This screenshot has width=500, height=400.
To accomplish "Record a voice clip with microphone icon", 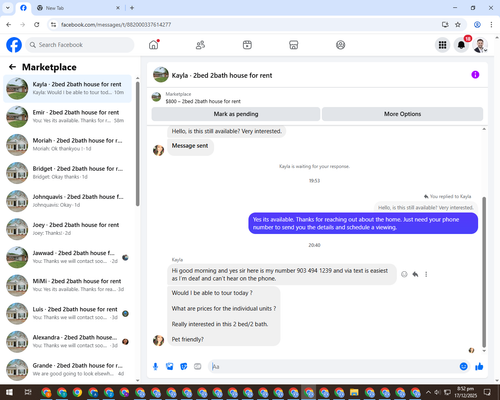I will point(155,367).
